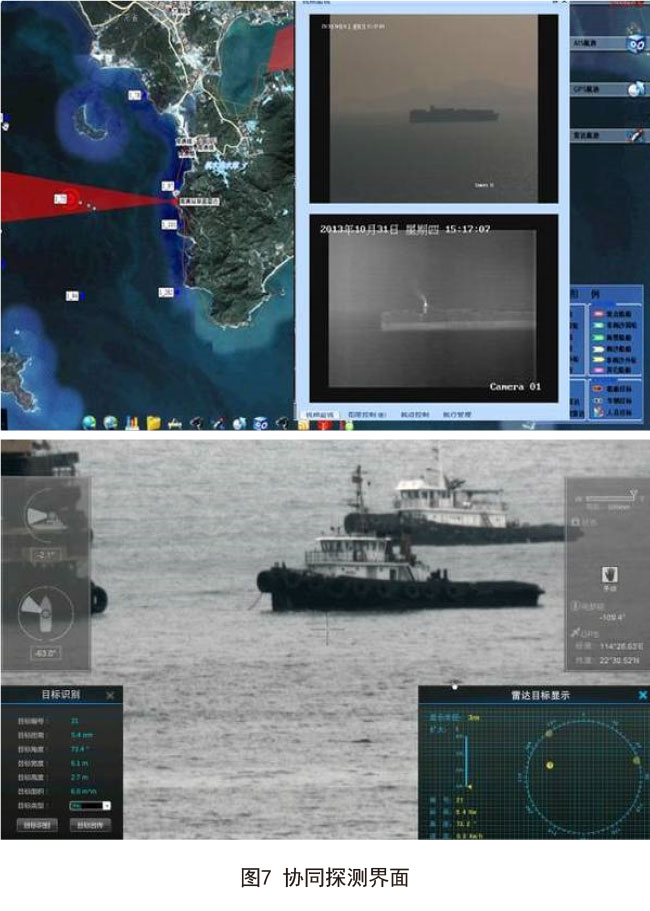Image resolution: width=650 pixels, height=911 pixels.
Task: Click the top camera feed showing the cargo ship
Action: (x=433, y=109)
